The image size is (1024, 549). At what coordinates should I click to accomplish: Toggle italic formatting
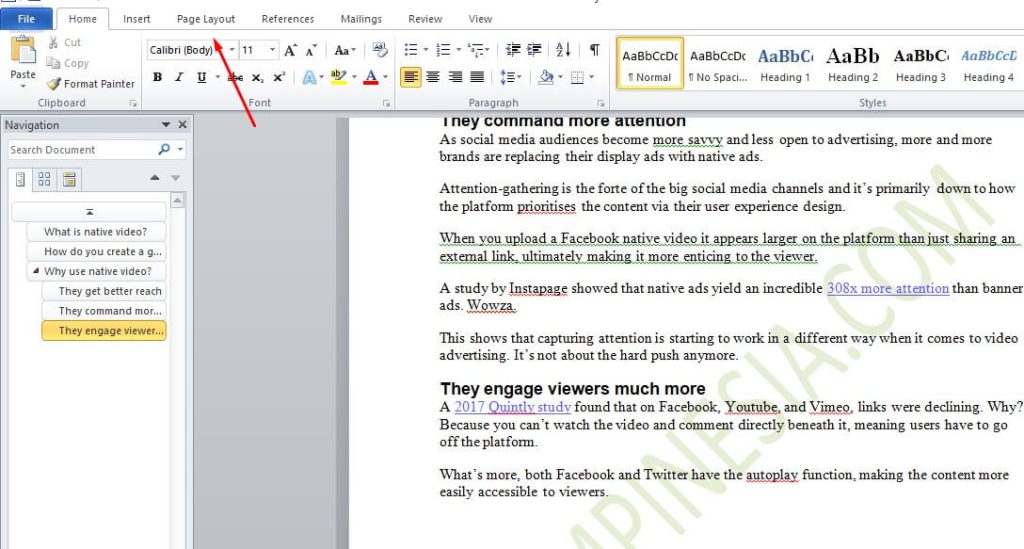pos(179,78)
